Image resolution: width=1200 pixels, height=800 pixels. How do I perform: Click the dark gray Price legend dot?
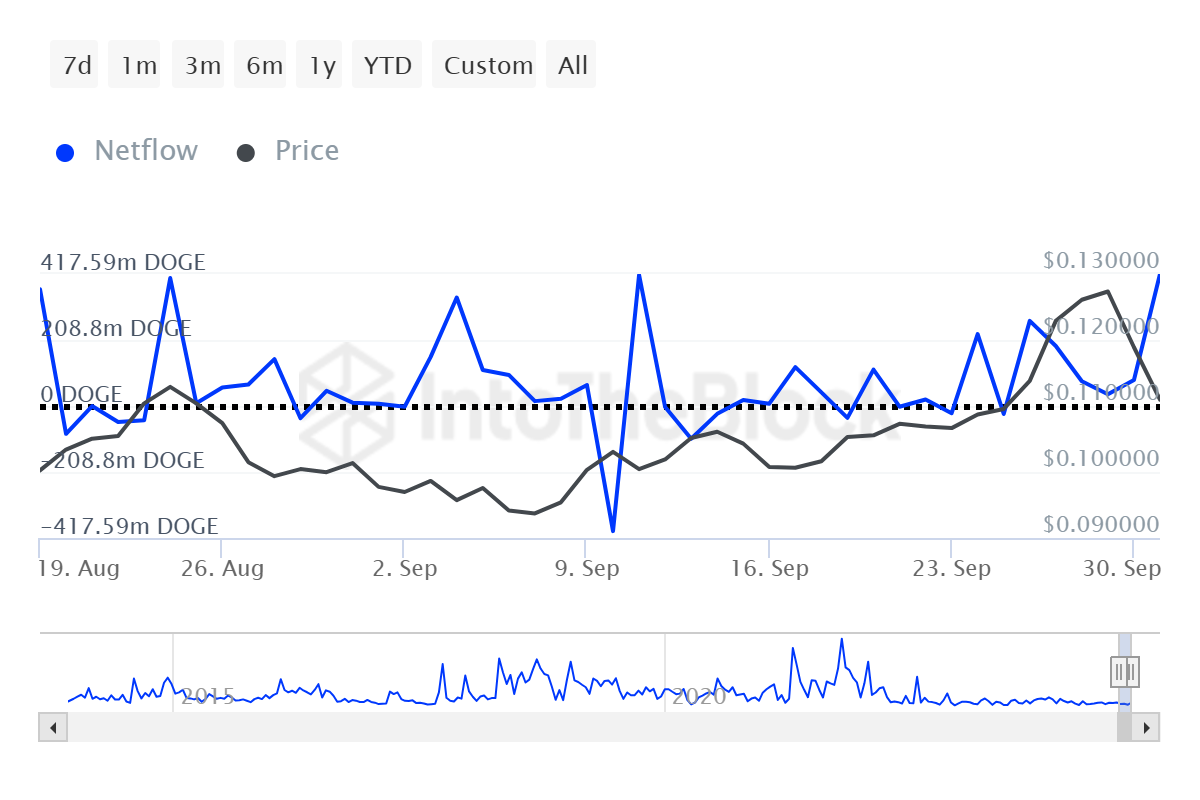coord(246,153)
